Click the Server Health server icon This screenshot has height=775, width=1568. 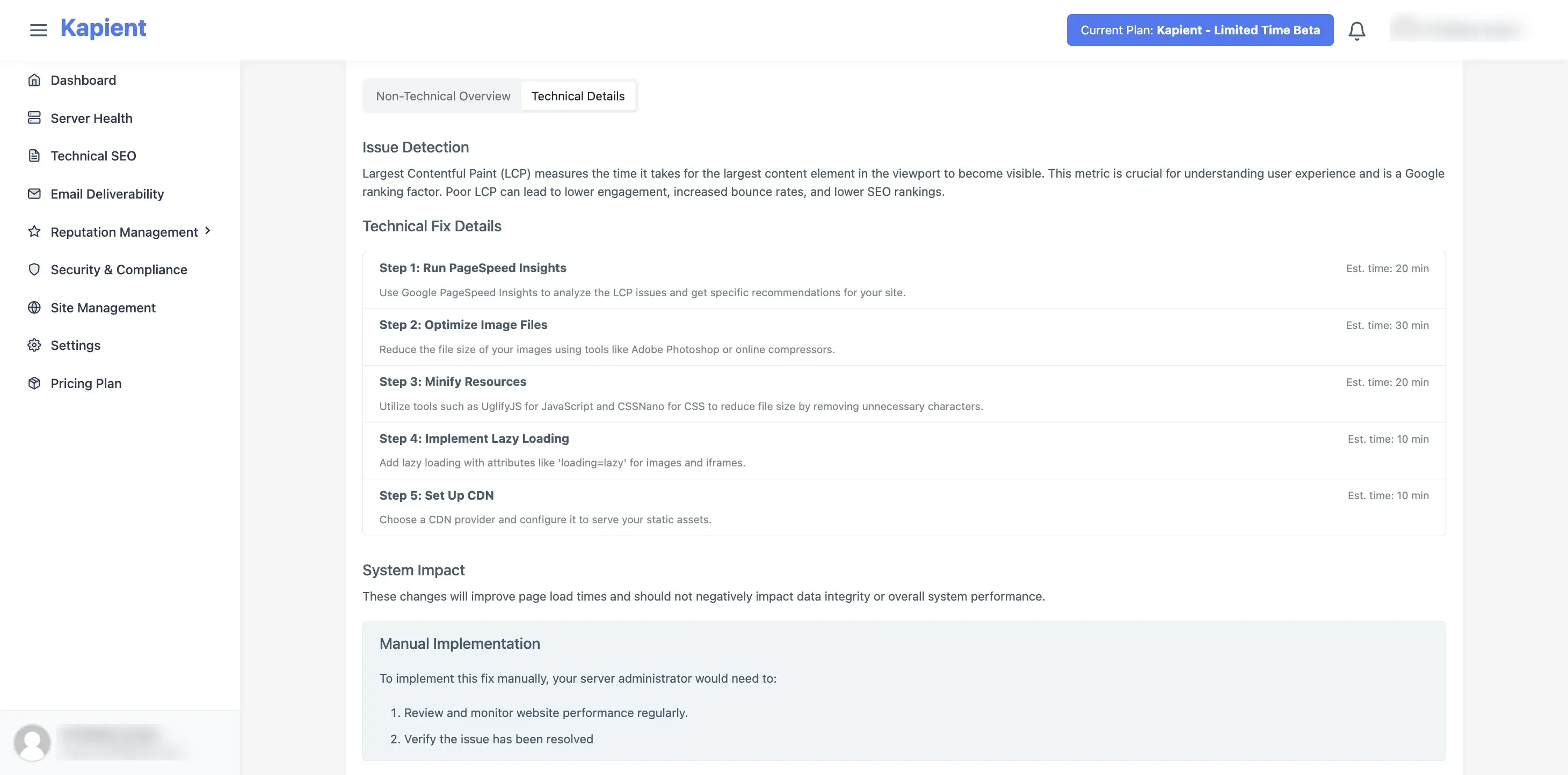34,118
